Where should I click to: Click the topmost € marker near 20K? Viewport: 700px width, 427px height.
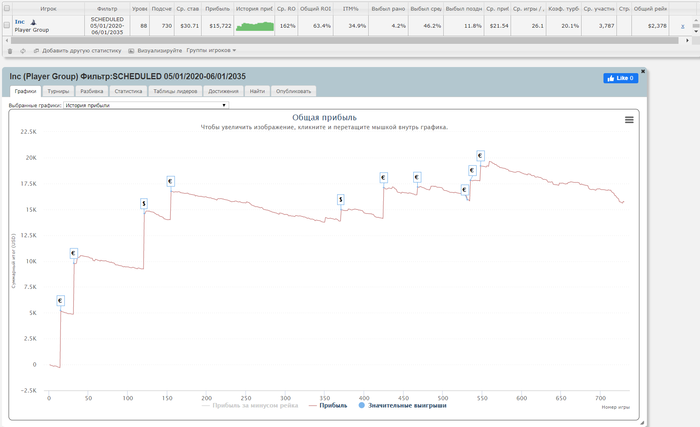click(x=480, y=155)
